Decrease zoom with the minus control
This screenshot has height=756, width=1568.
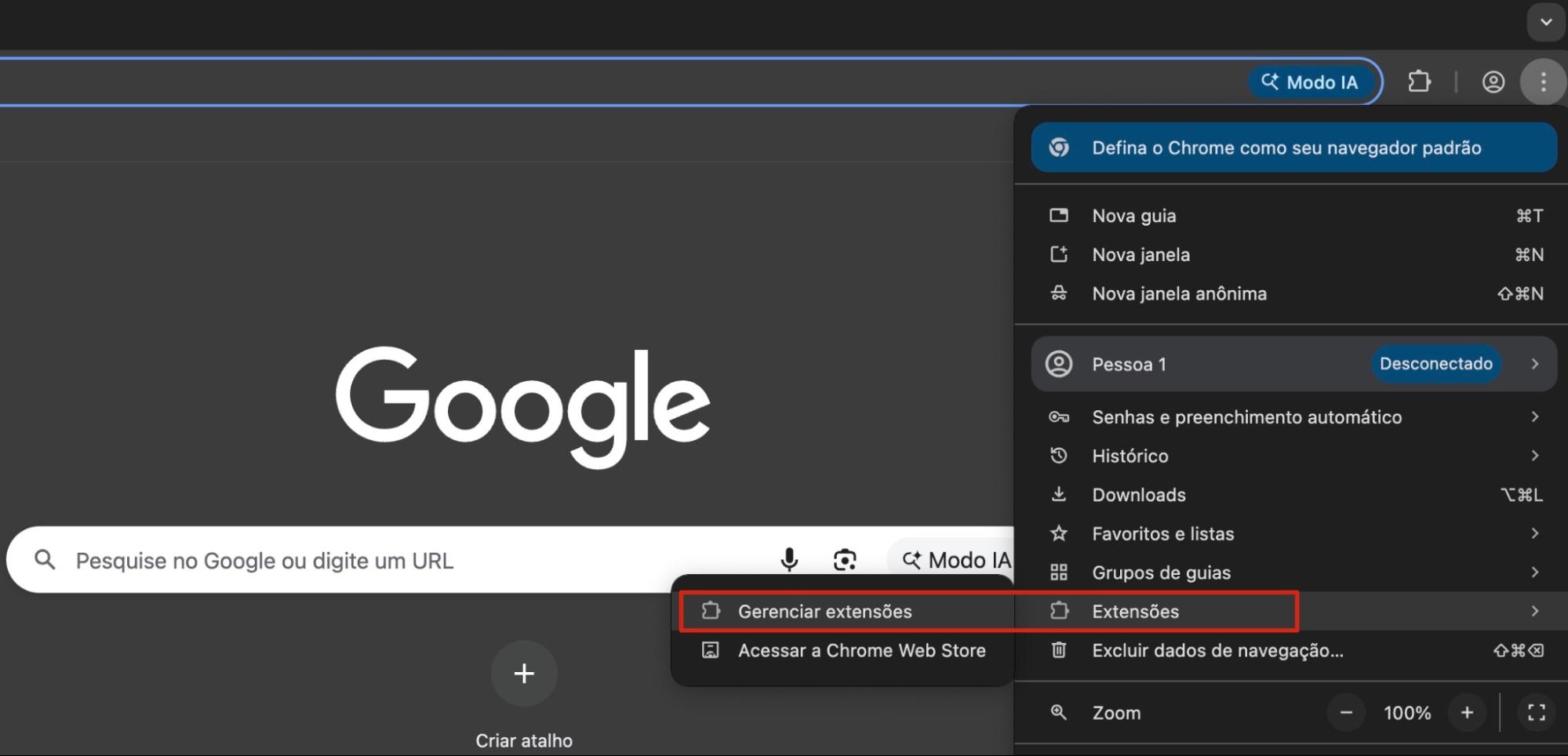(x=1345, y=712)
